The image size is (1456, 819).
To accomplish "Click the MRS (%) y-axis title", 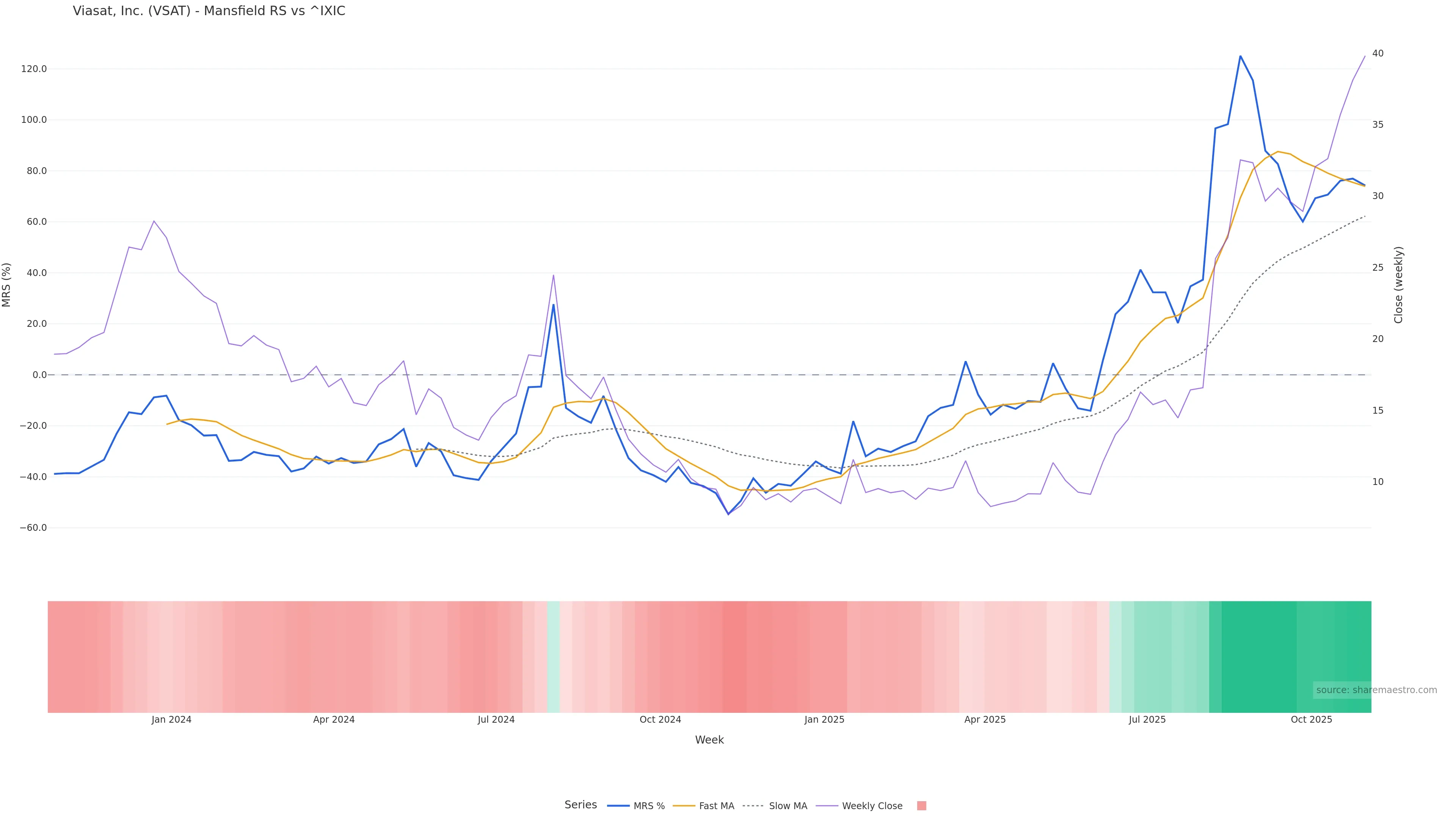I will 7,285.
